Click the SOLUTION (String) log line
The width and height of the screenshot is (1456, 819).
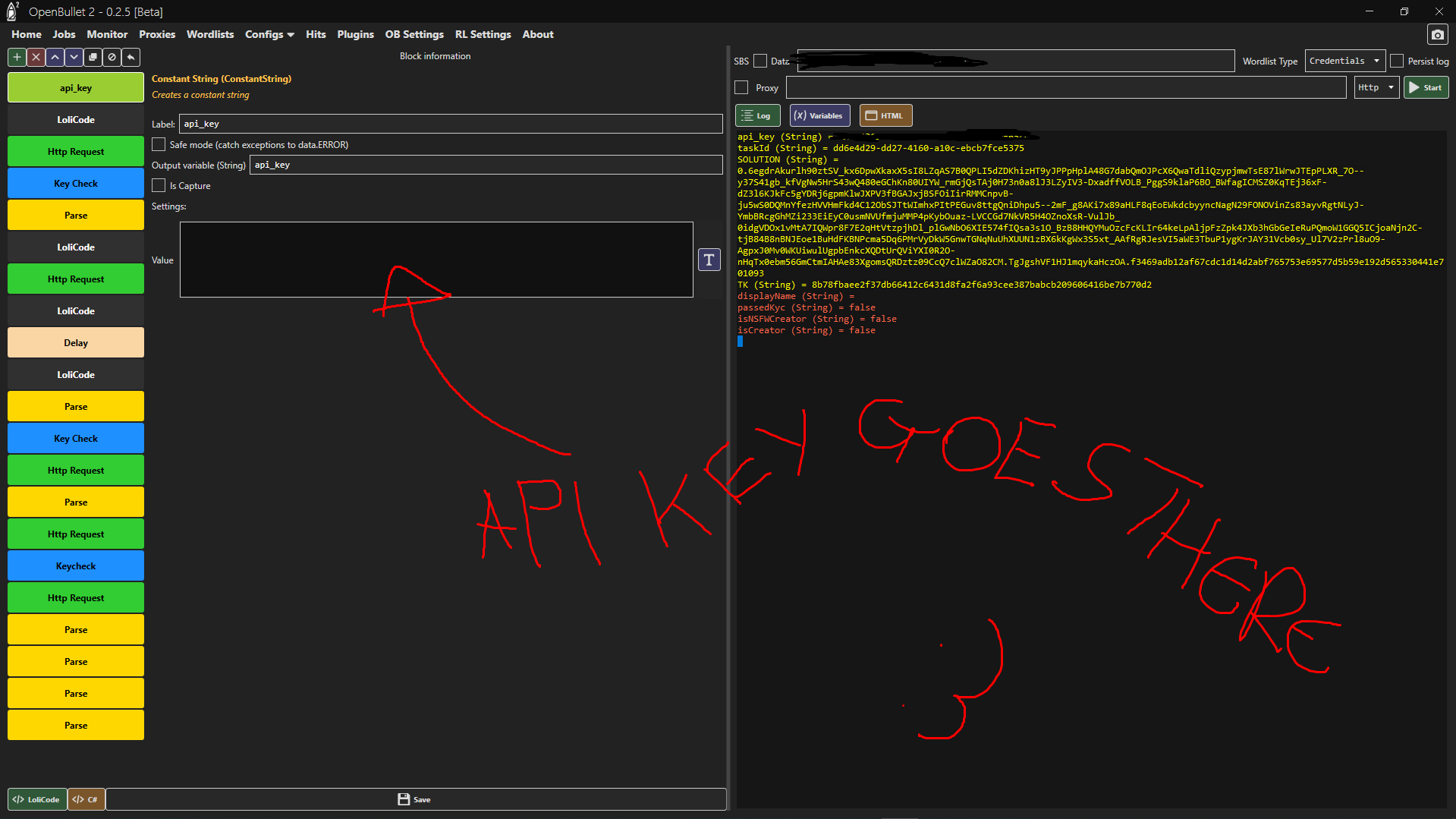[788, 159]
